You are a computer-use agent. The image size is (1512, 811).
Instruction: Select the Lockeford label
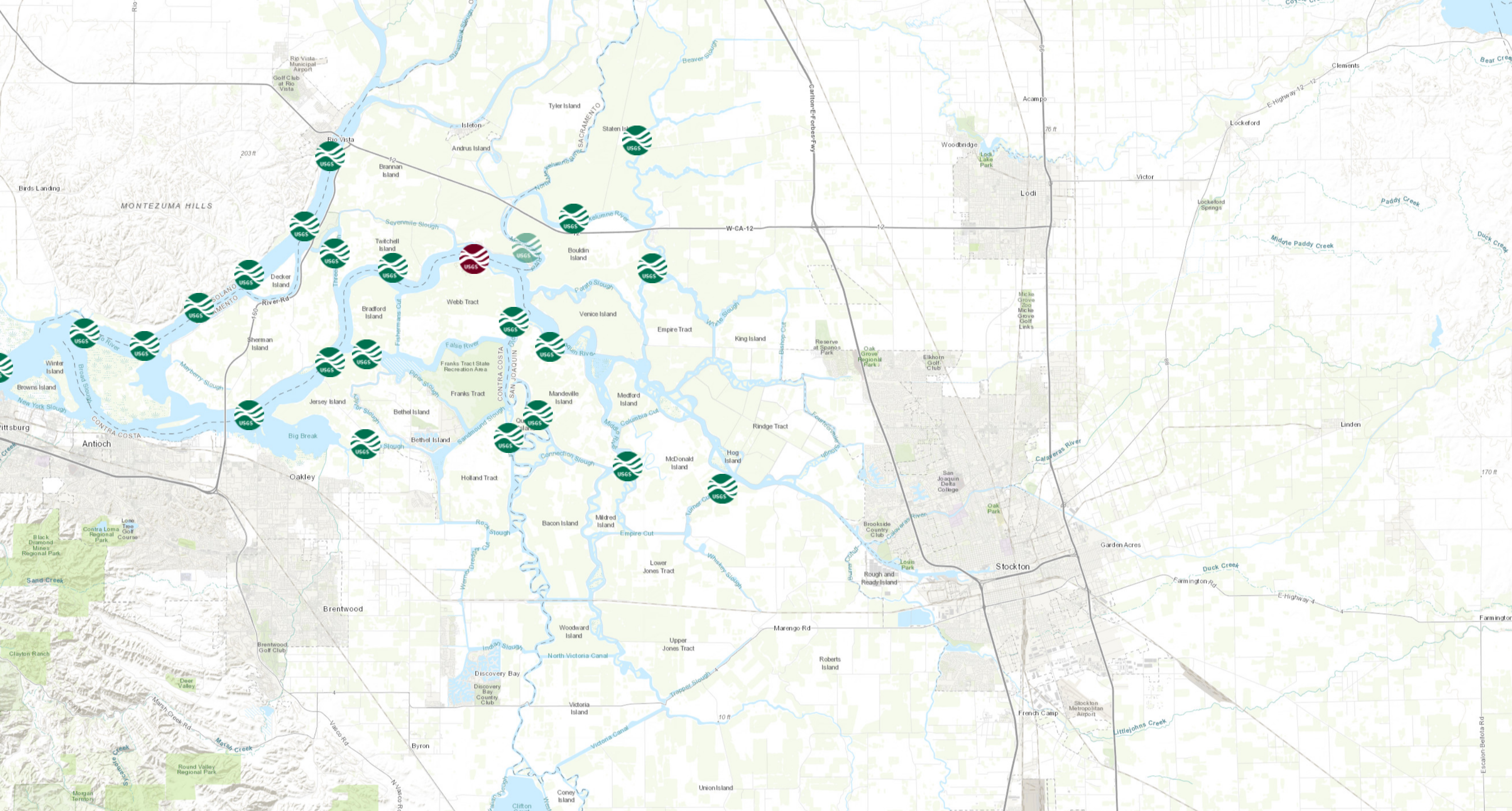(1245, 123)
